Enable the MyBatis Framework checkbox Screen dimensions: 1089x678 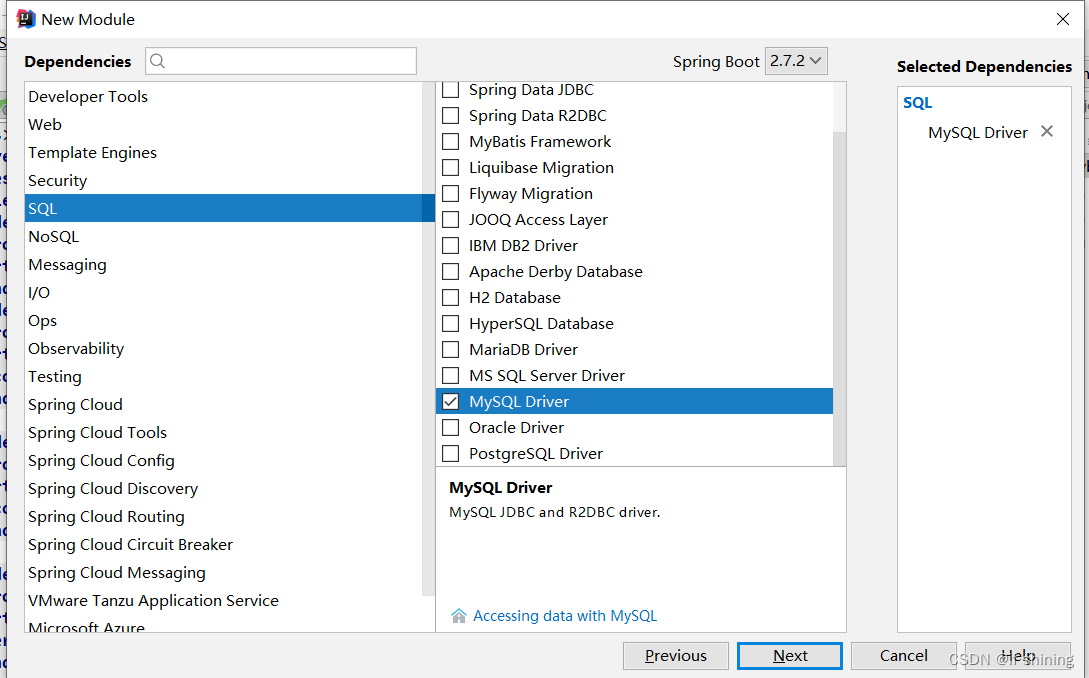451,141
